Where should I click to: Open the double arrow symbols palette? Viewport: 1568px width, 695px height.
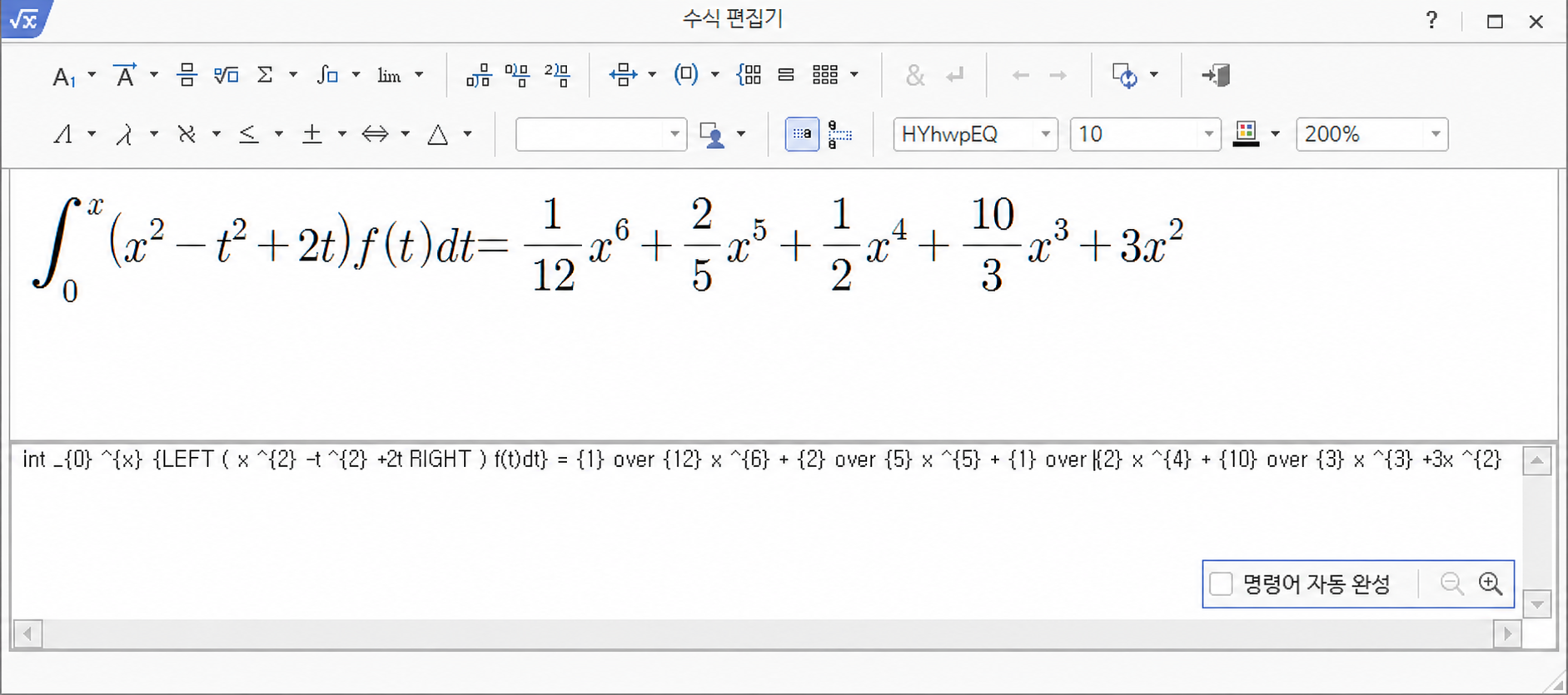[375, 134]
